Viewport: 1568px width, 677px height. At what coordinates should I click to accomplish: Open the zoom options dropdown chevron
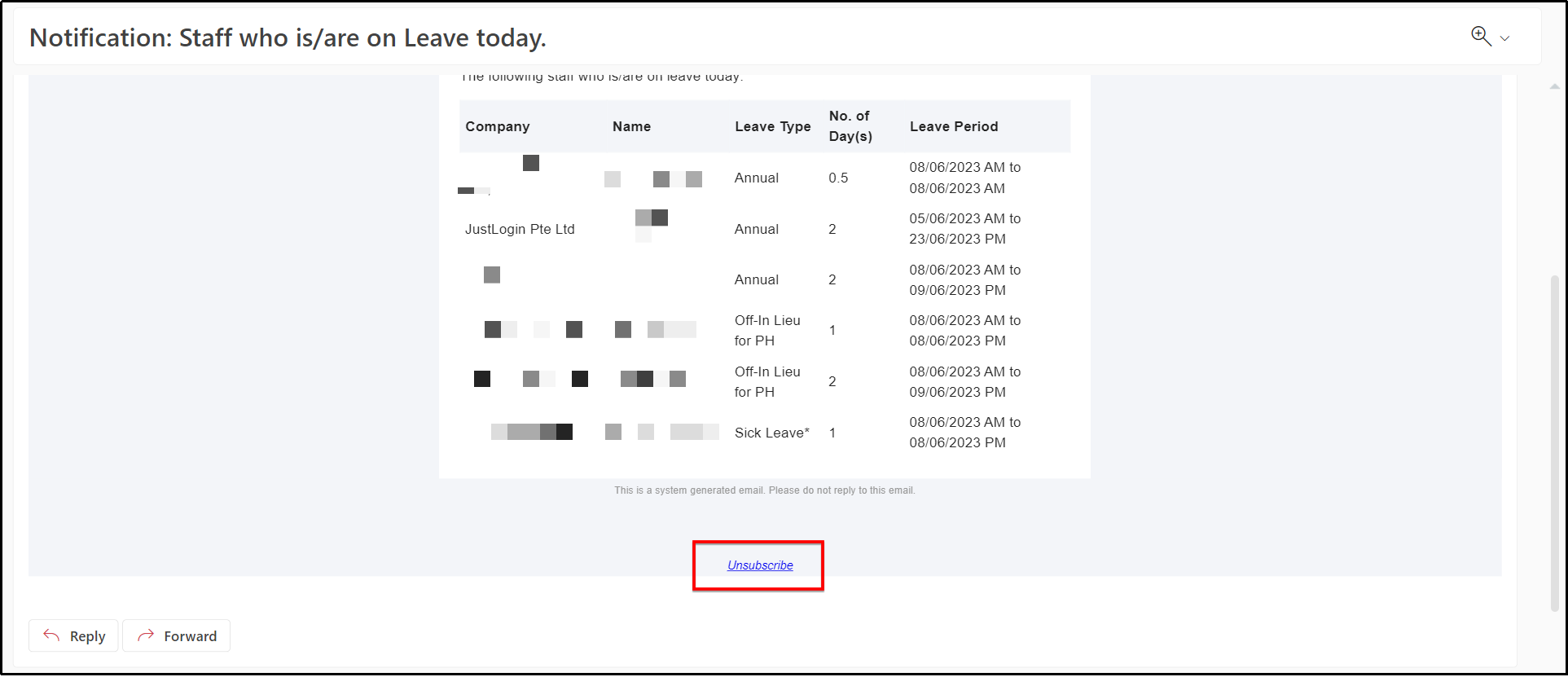(x=1504, y=38)
